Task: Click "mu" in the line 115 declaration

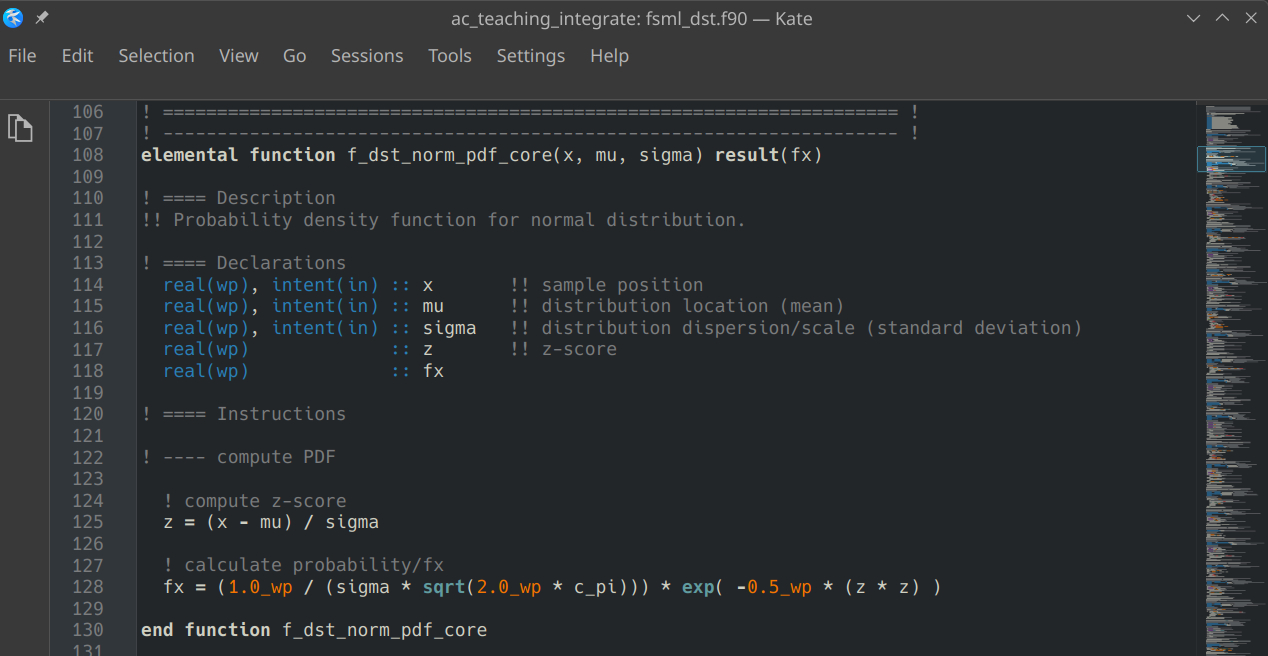Action: click(433, 306)
